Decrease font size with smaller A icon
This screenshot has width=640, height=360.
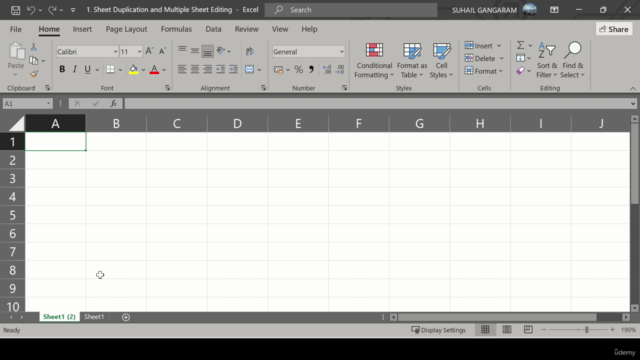162,51
